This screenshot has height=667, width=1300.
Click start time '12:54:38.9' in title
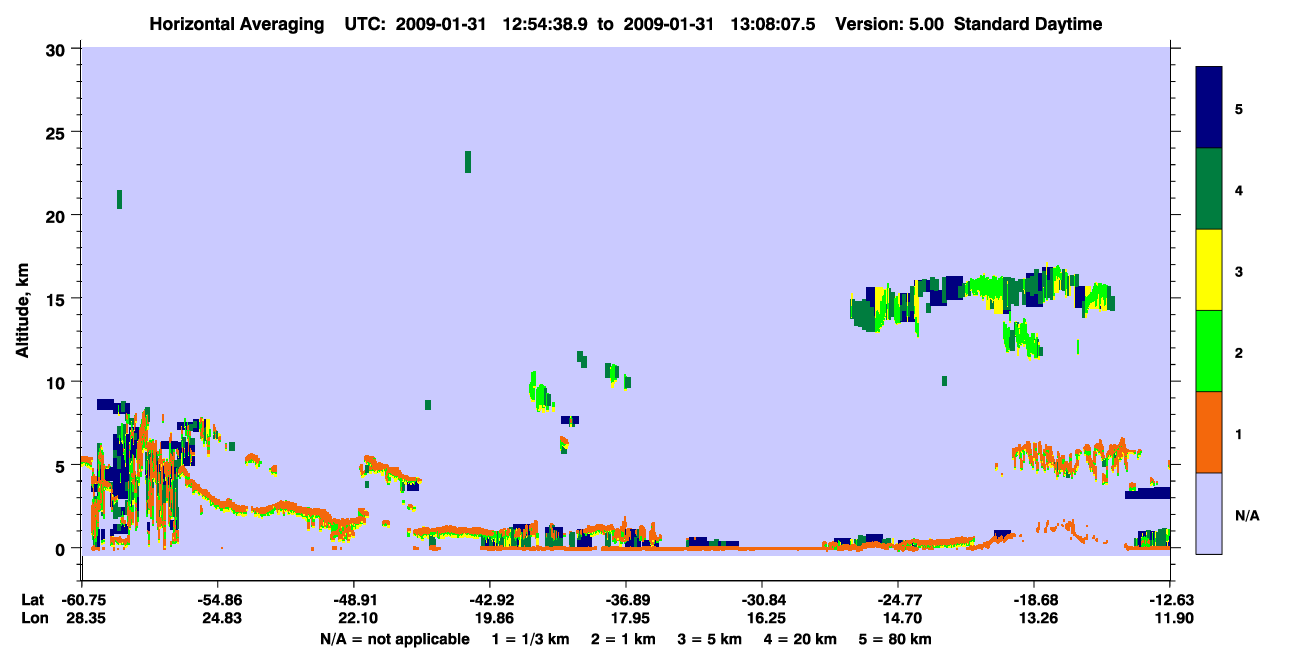tap(546, 24)
